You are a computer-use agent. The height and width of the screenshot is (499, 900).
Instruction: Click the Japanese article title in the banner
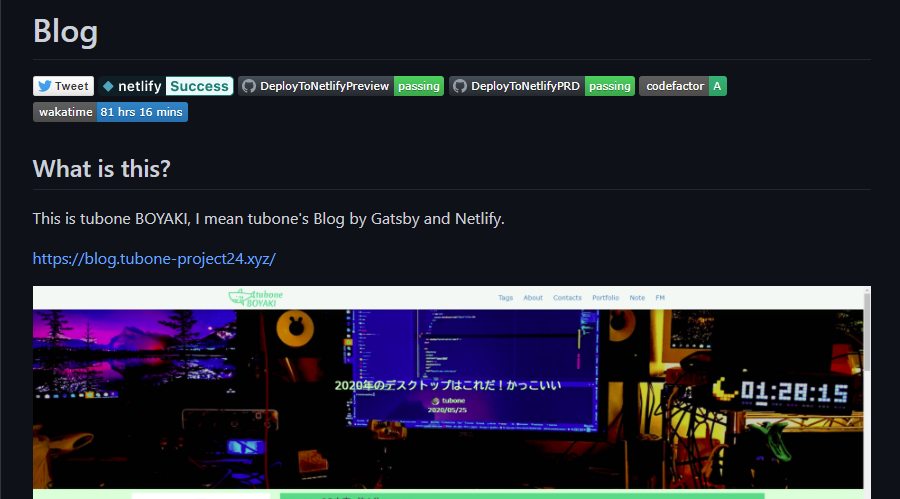[448, 384]
